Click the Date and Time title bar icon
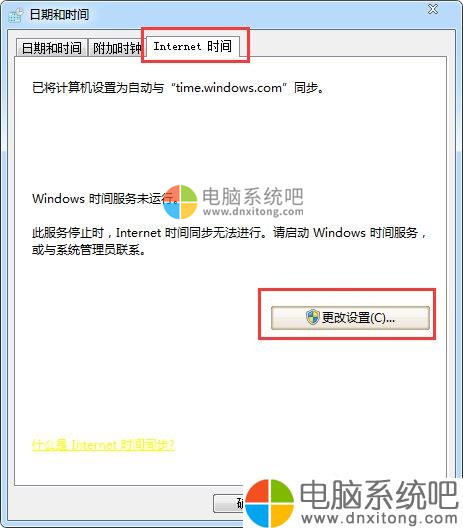 [15, 15]
